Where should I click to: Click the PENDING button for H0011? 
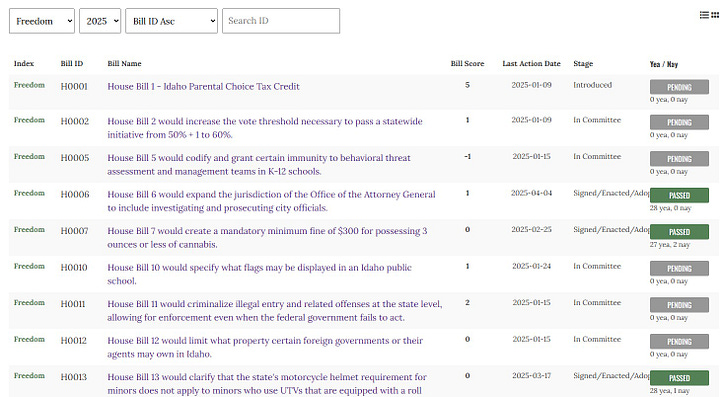coord(679,305)
